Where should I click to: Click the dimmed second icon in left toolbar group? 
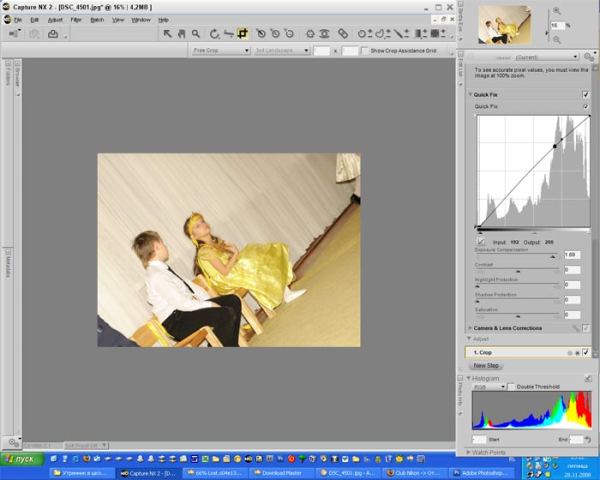tap(34, 34)
